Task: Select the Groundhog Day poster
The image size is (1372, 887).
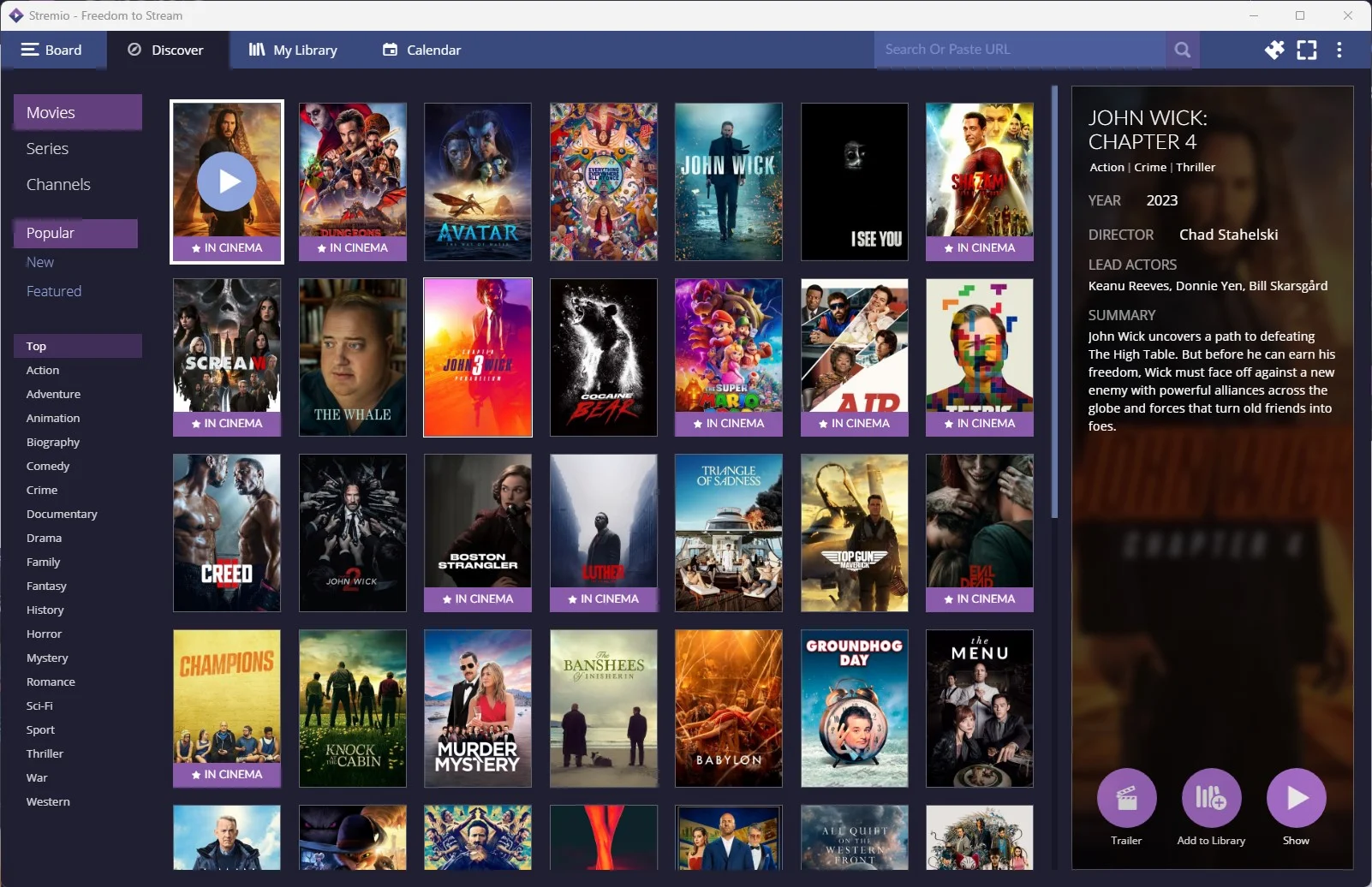Action: click(855, 708)
